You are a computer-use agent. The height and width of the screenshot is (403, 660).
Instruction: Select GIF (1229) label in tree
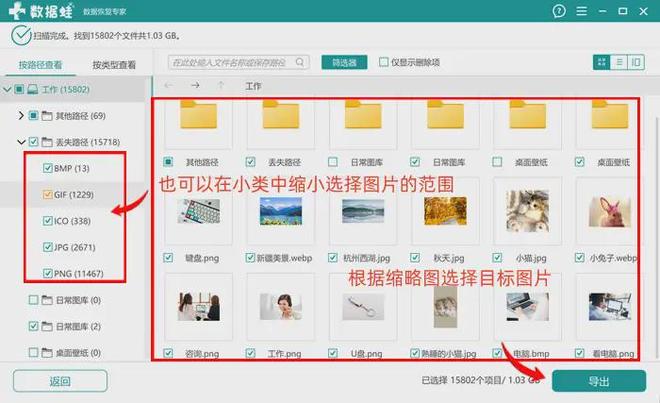[x=74, y=195]
